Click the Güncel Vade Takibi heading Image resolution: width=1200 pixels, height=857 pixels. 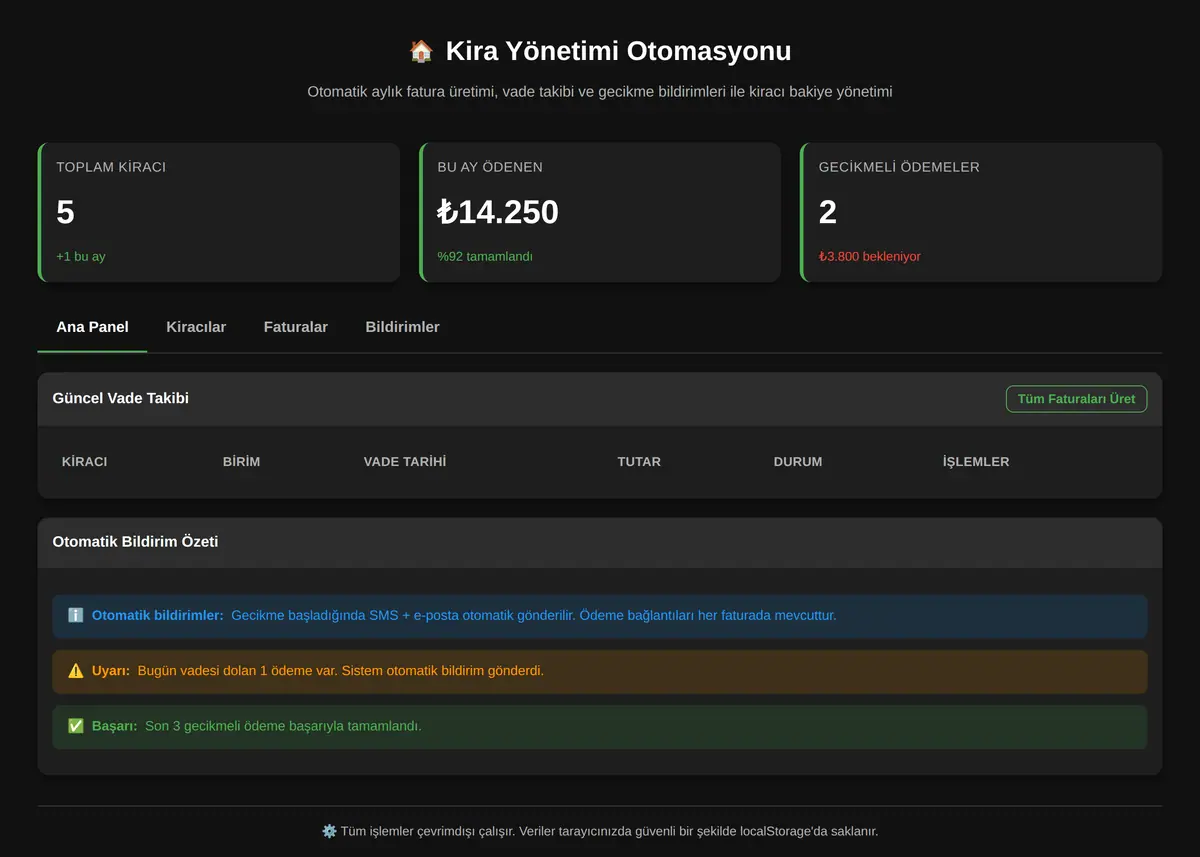[121, 398]
